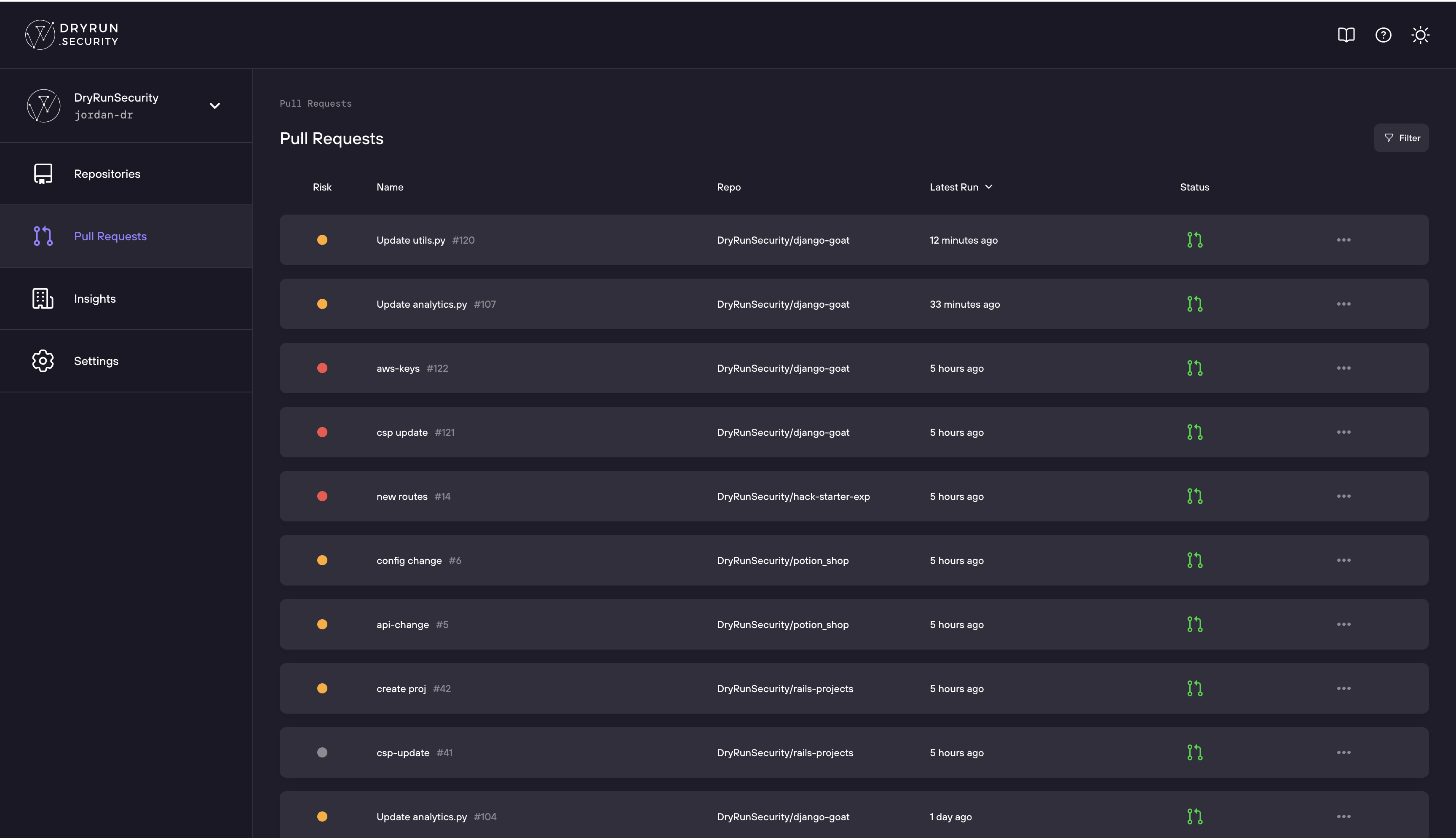Click status icon for new routes #14
Screen dimensions: 1456x838
(x=1195, y=496)
